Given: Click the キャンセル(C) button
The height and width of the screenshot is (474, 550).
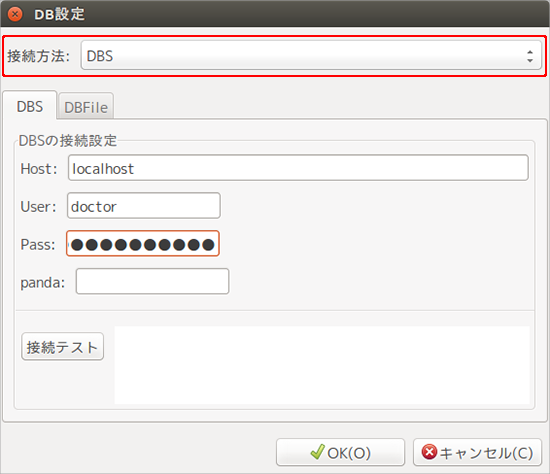Looking at the screenshot, I should pyautogui.click(x=477, y=452).
